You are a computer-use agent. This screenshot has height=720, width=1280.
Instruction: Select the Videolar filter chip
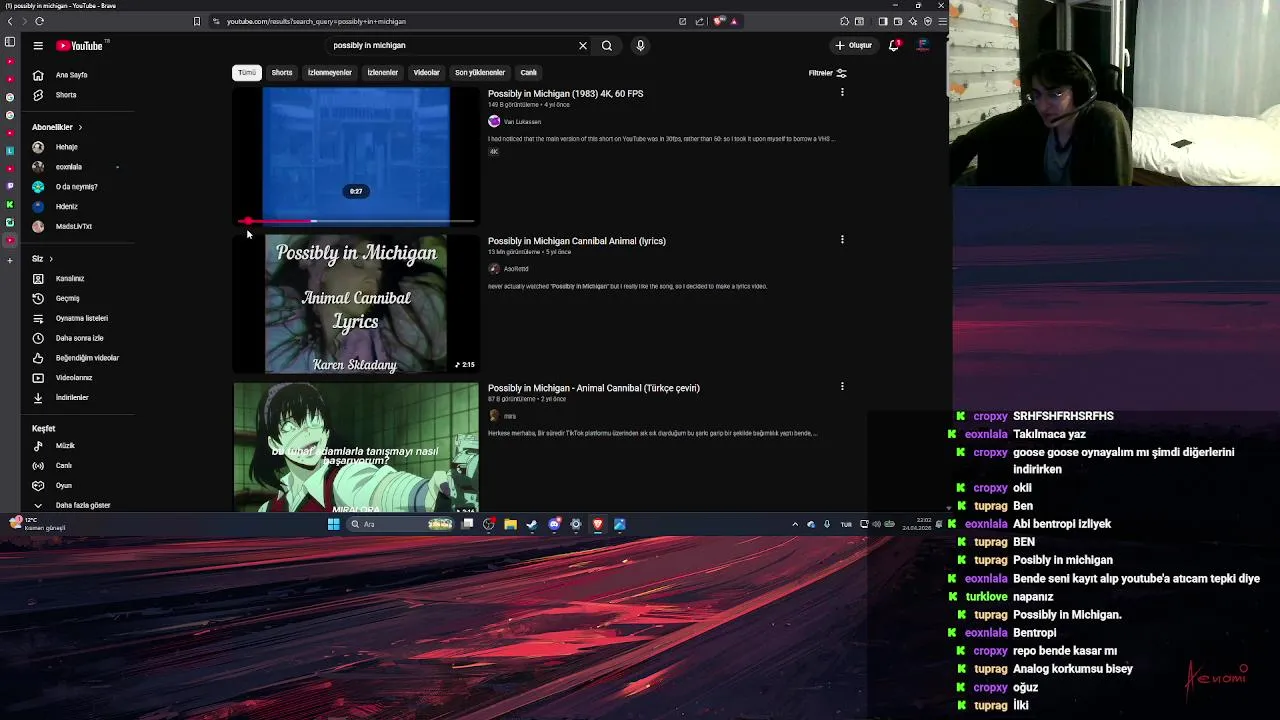point(427,72)
